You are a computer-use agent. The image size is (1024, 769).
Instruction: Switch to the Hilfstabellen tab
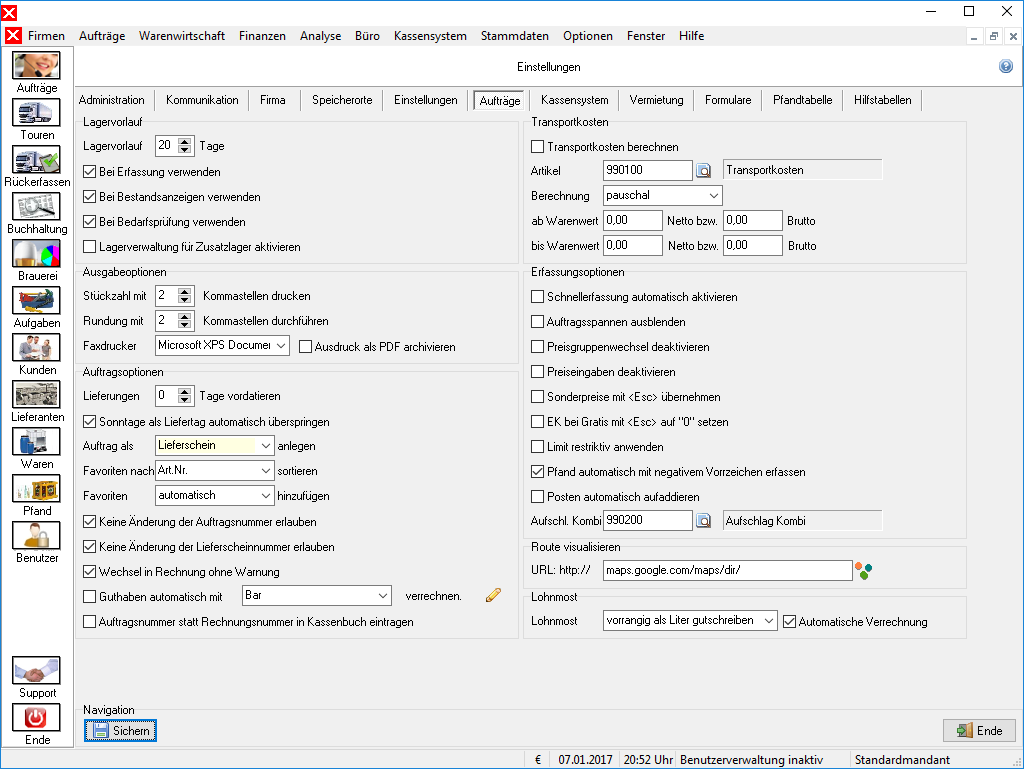[x=883, y=100]
